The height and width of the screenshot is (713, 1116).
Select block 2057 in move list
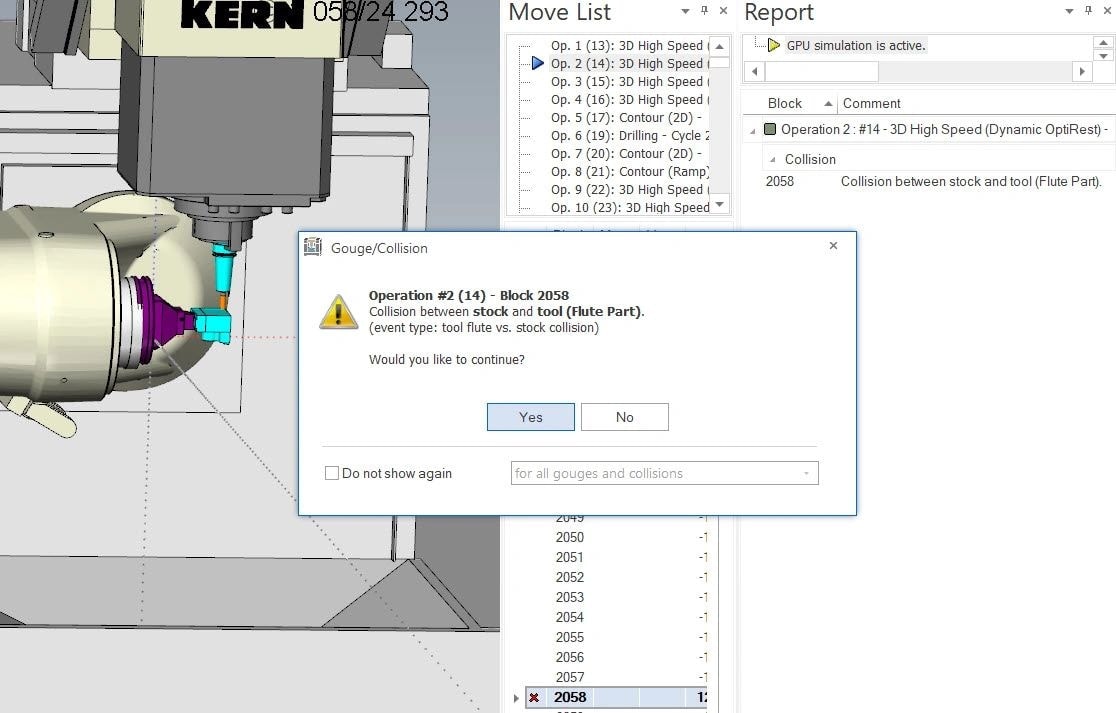[569, 677]
